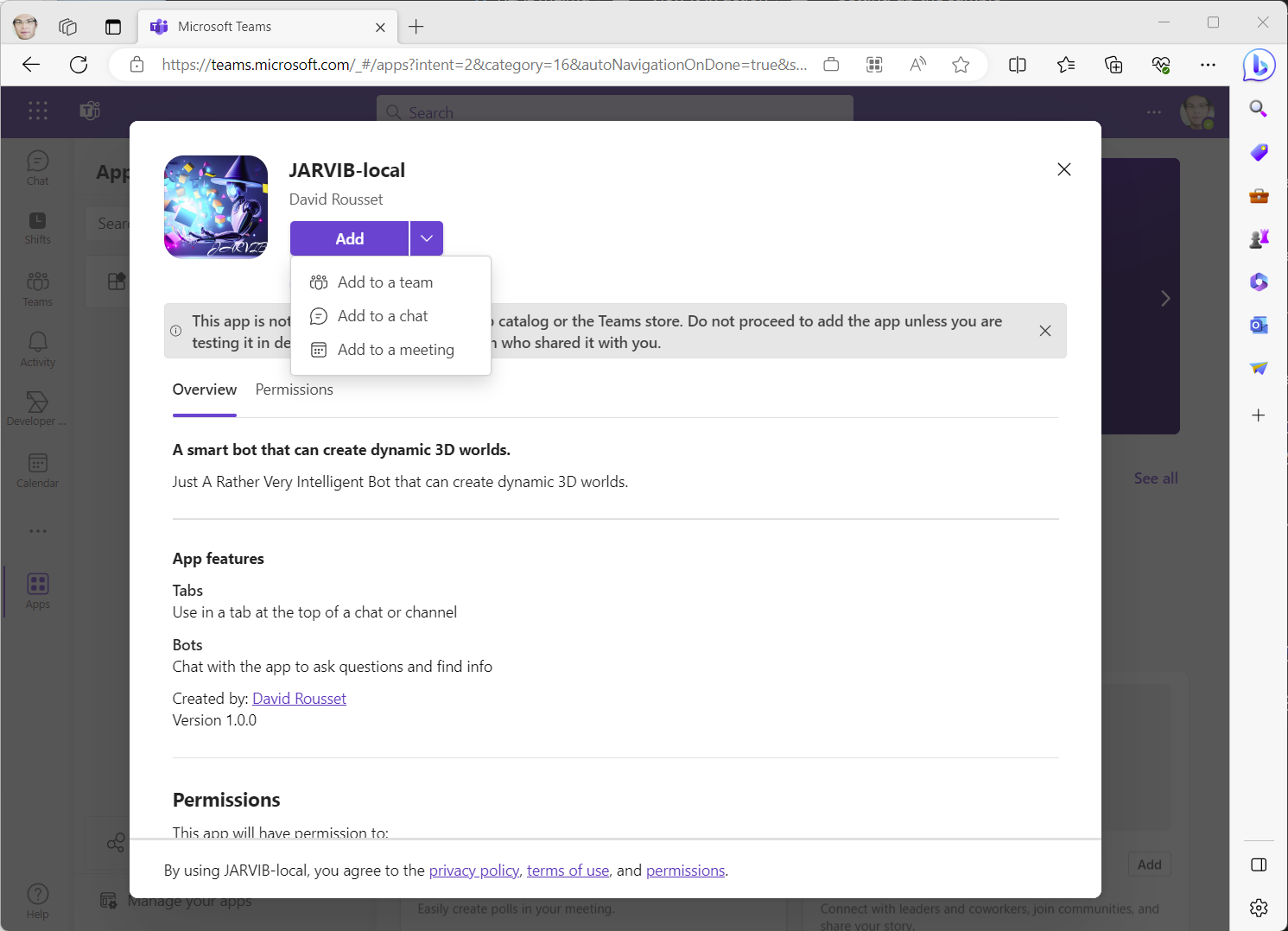Open Bing Copilot sidebar button
The image size is (1288, 931).
[1259, 65]
